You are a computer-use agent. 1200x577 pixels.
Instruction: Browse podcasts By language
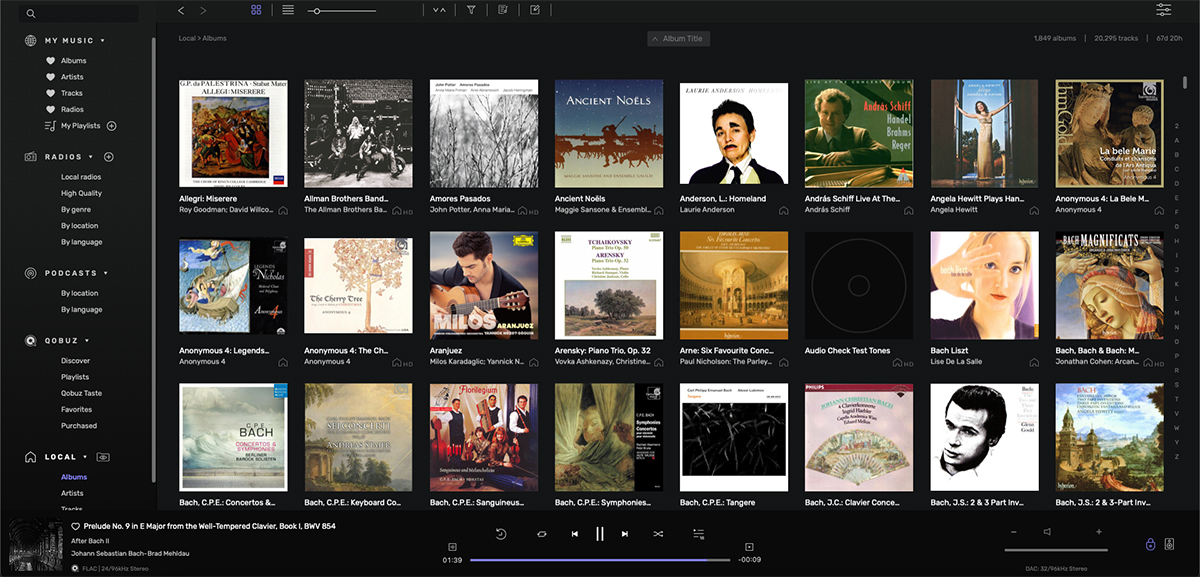pyautogui.click(x=81, y=310)
